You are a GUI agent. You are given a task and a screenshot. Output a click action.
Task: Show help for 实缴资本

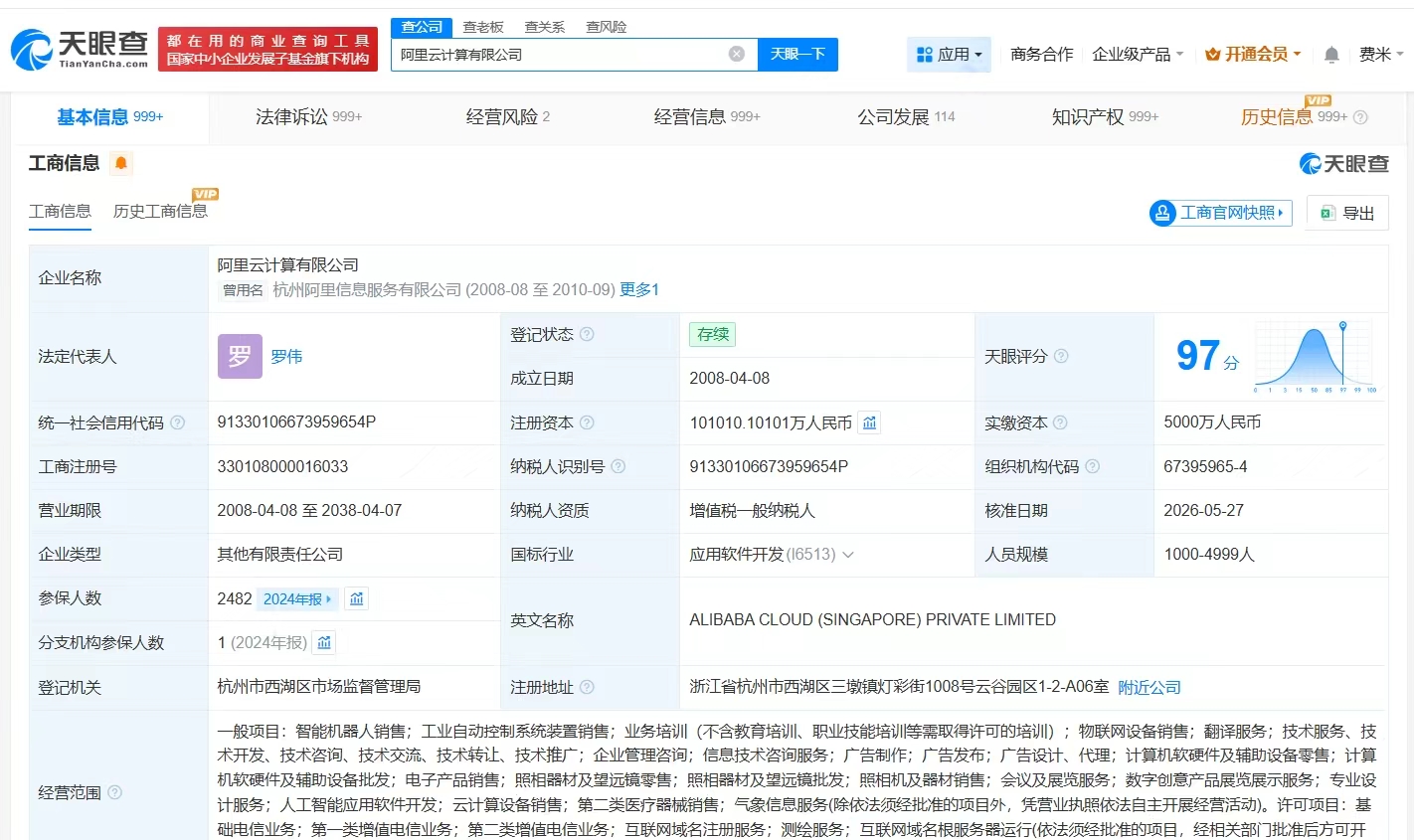[1060, 422]
